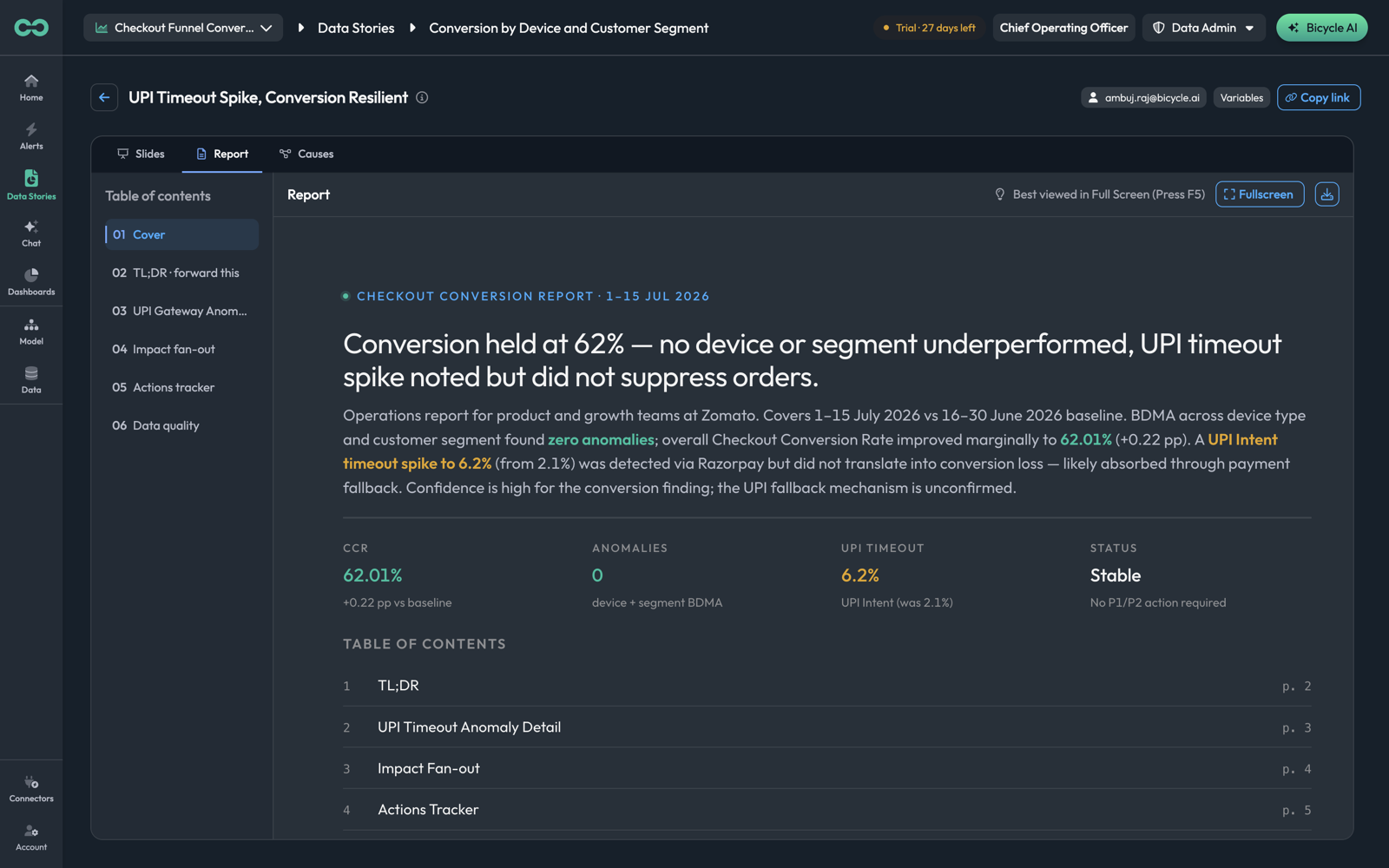1389x868 pixels.
Task: Open Data Stories in sidebar
Action: pos(31,185)
